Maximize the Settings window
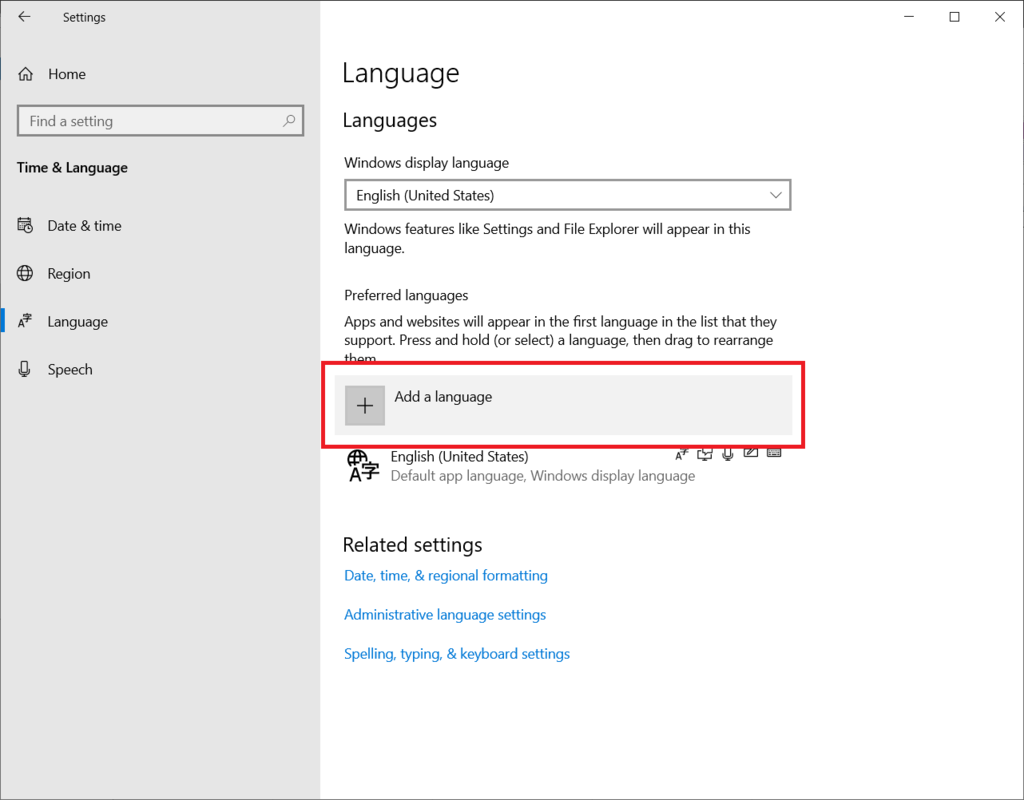The image size is (1024, 800). (x=954, y=17)
